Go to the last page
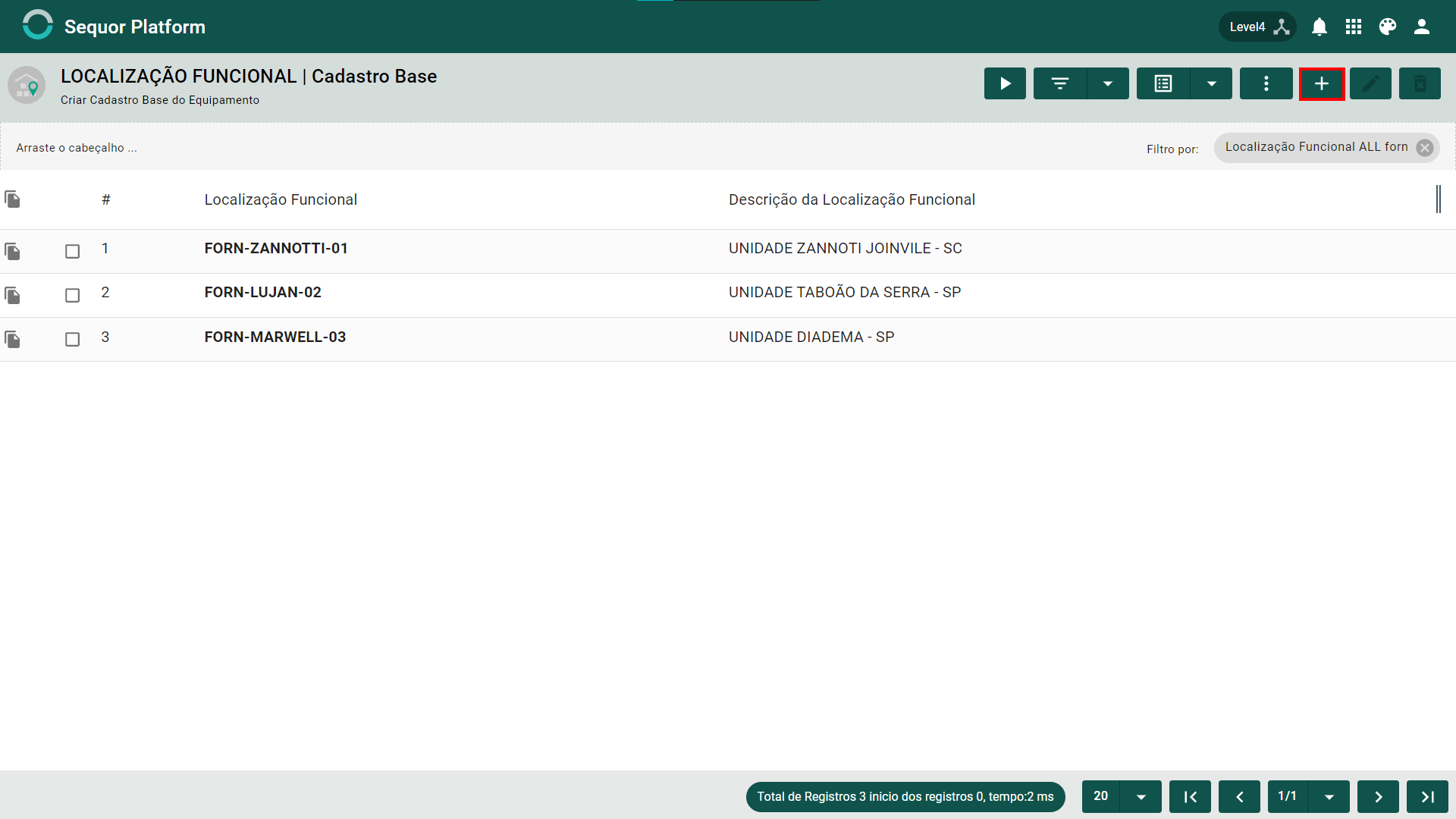 pyautogui.click(x=1427, y=796)
